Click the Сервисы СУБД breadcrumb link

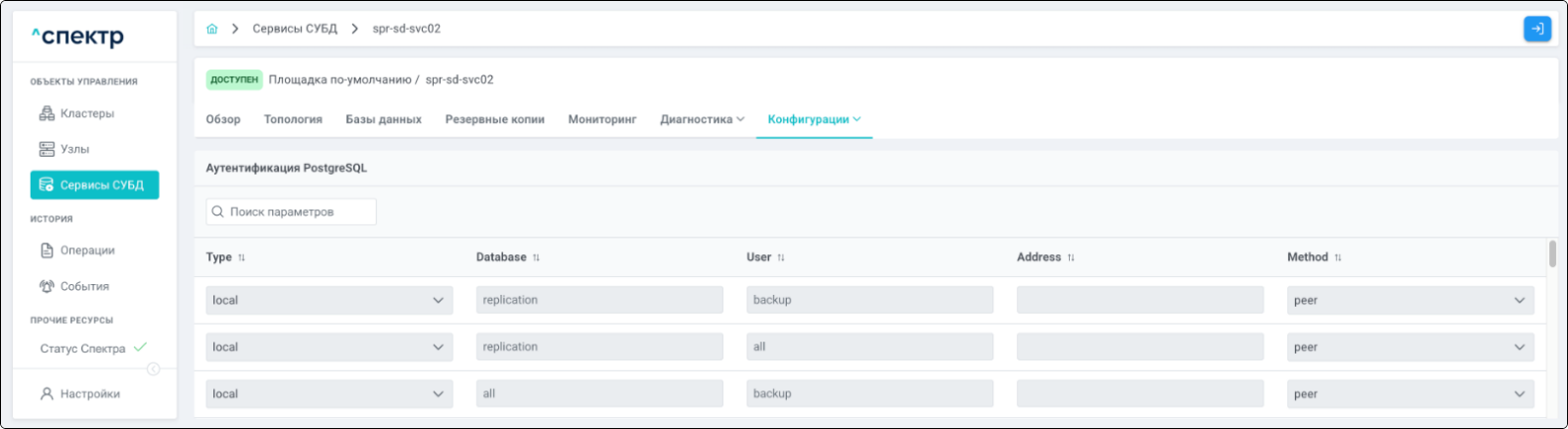295,29
